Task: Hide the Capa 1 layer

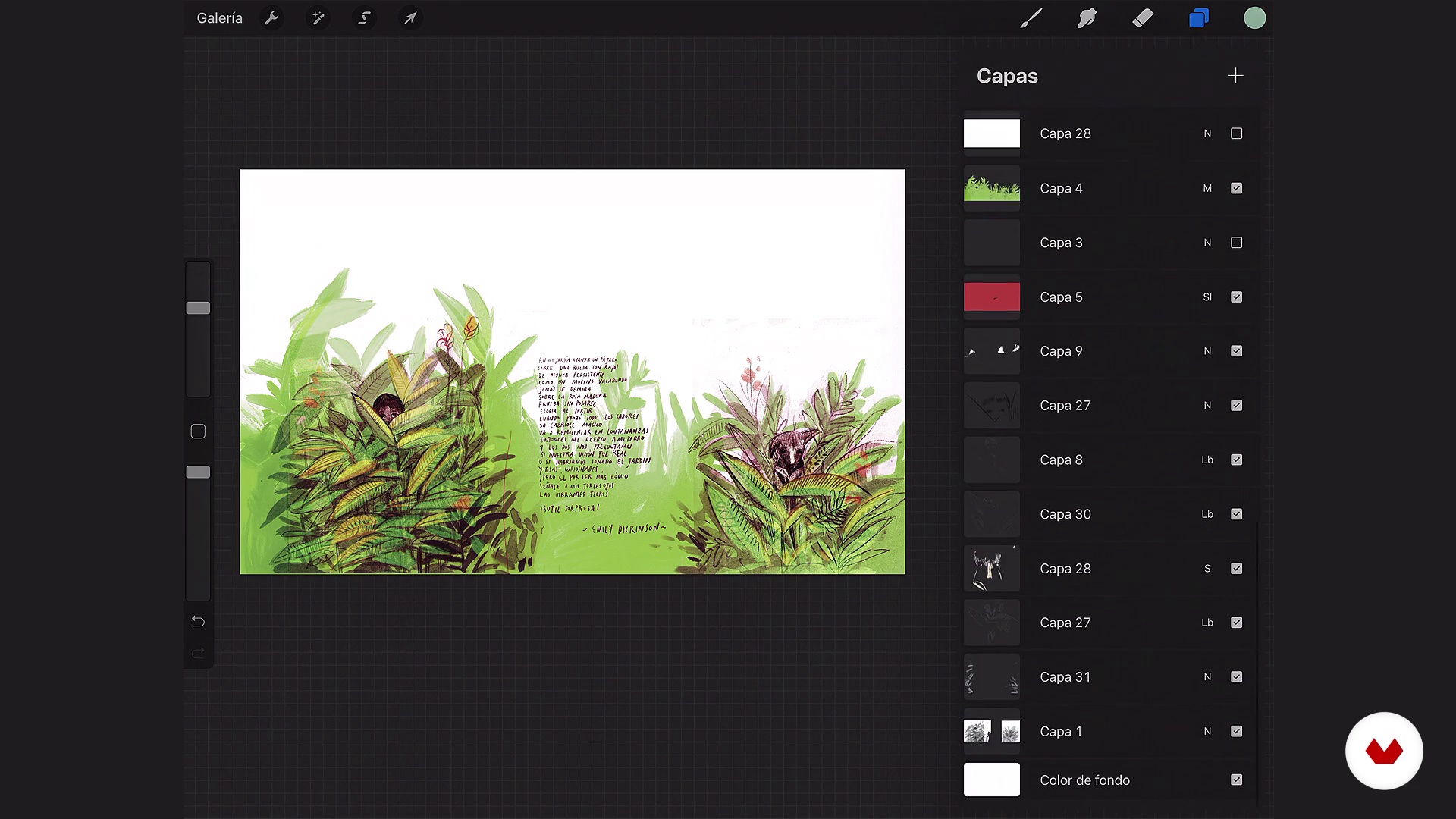Action: pos(1236,732)
